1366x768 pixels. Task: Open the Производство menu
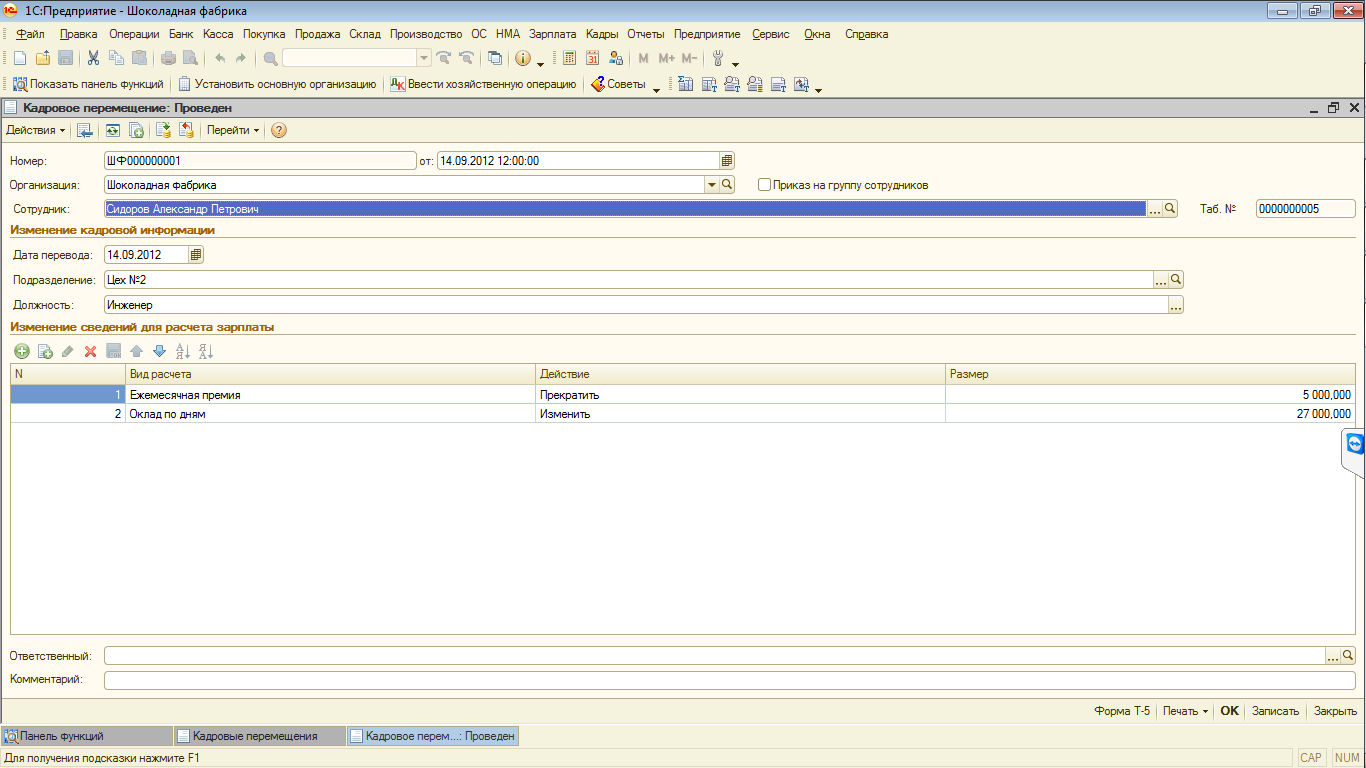point(426,34)
